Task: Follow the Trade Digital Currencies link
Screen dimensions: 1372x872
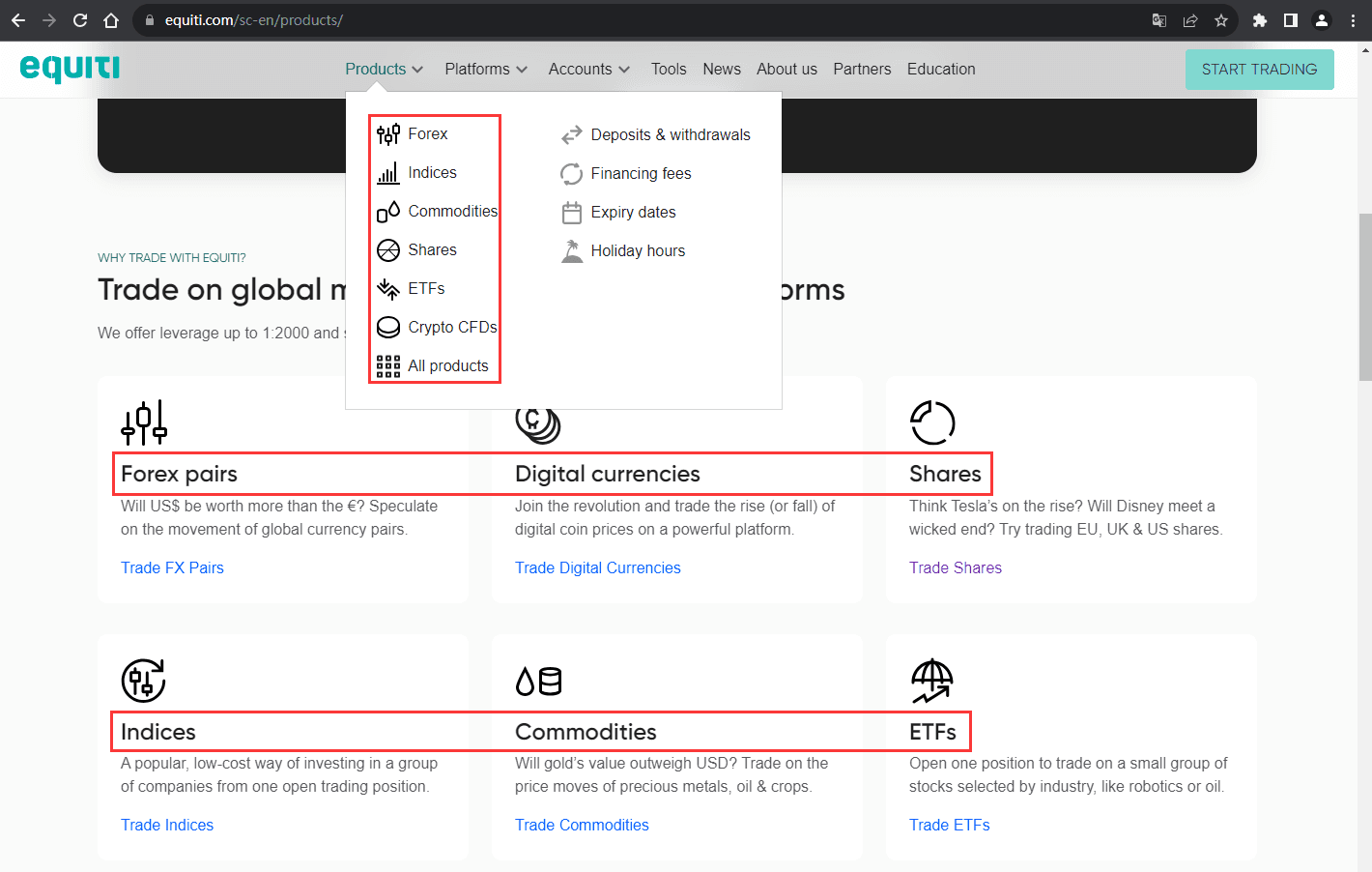Action: coord(597,568)
